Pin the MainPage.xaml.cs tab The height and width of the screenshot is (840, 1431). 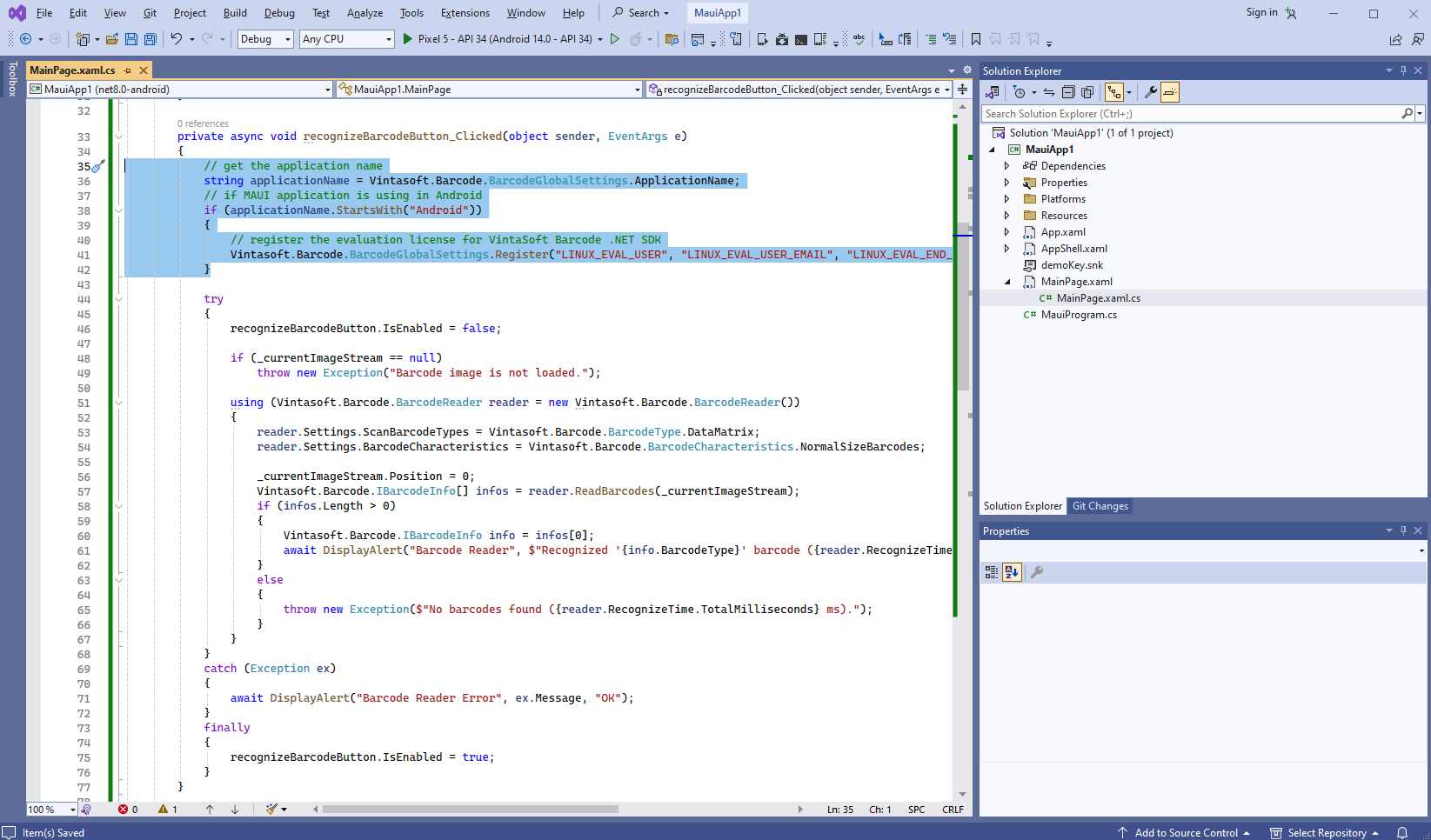coord(128,70)
